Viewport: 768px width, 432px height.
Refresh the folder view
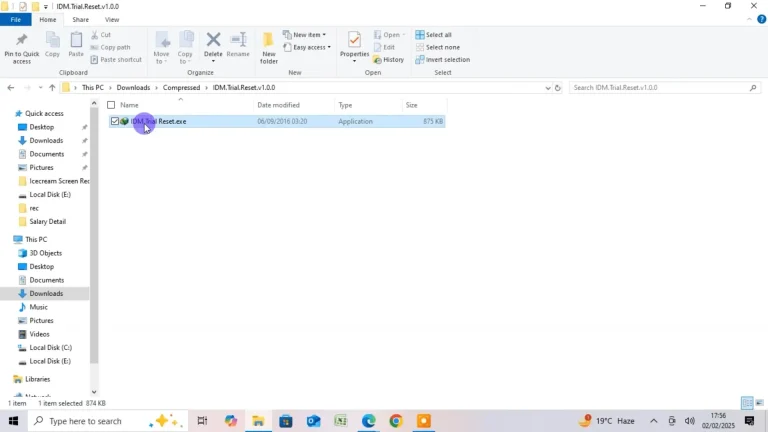coord(557,88)
